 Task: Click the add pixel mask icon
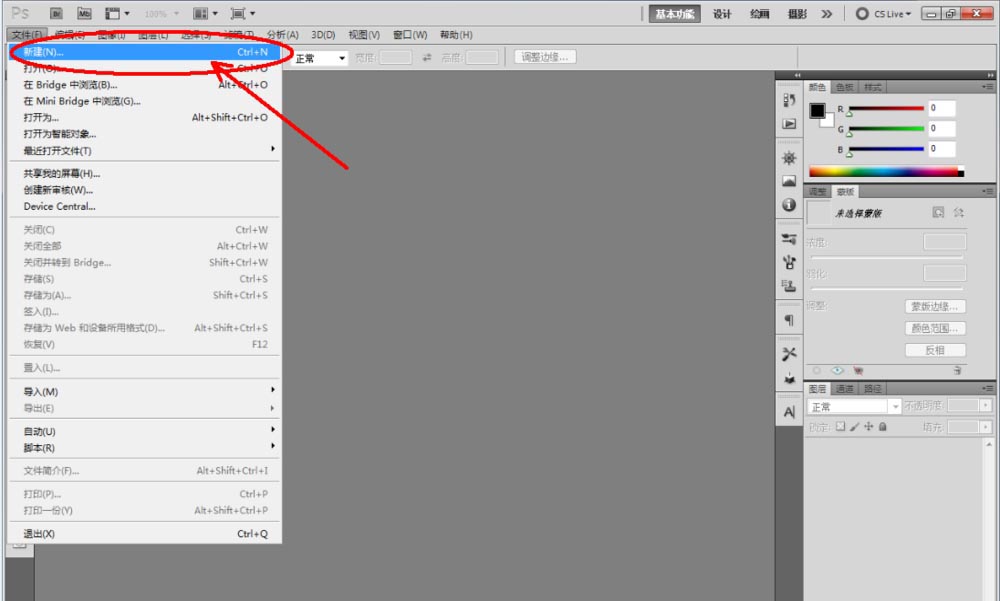click(938, 212)
